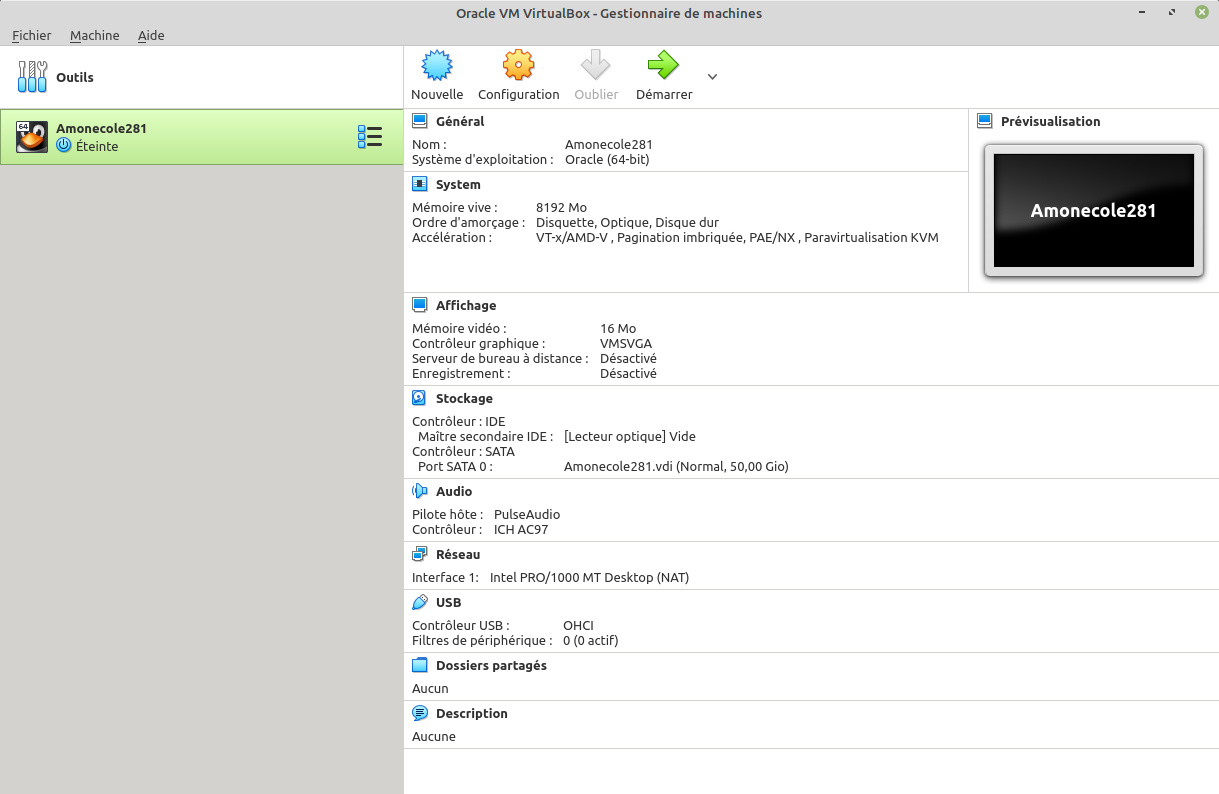This screenshot has height=794, width=1219.
Task: Click the Amonecole281 preview thumbnail
Action: 1094,211
